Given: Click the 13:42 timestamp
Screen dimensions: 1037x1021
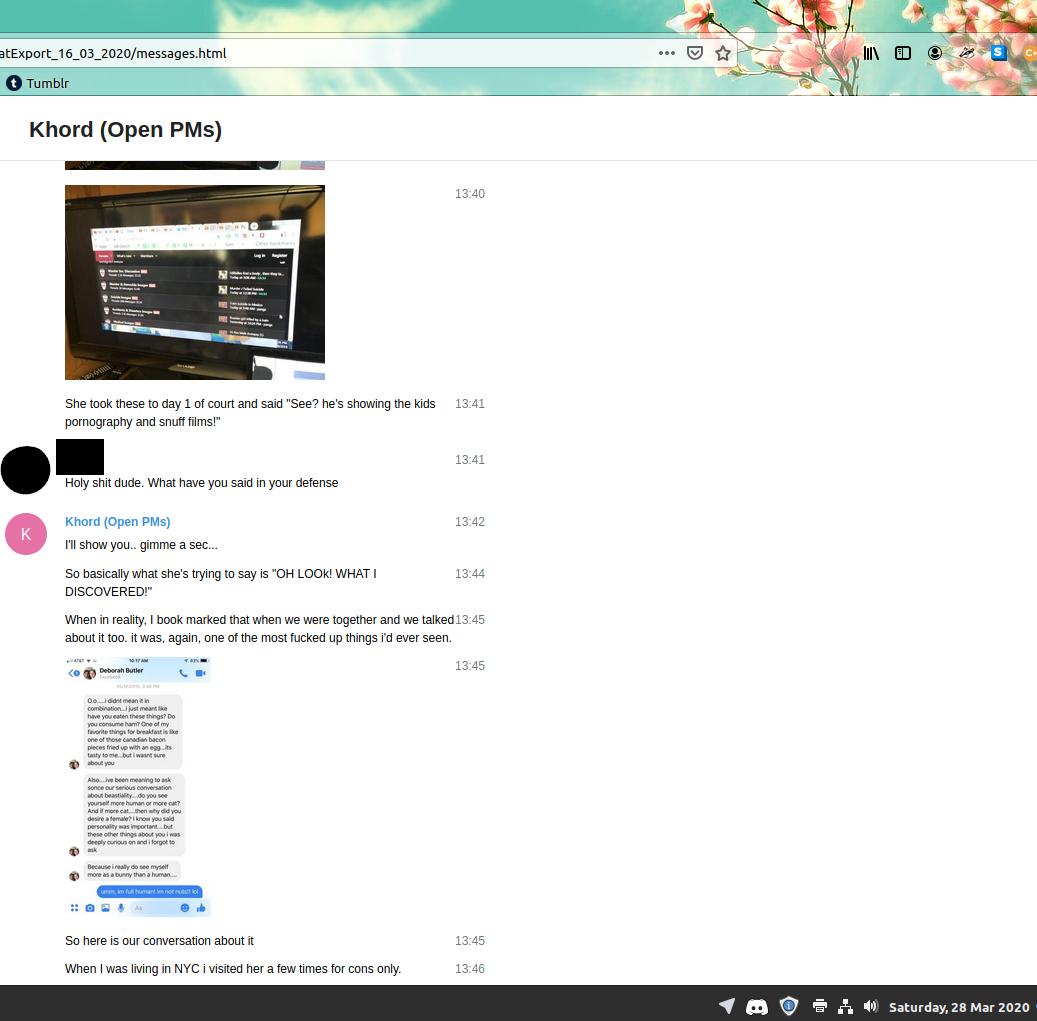Looking at the screenshot, I should pos(470,522).
